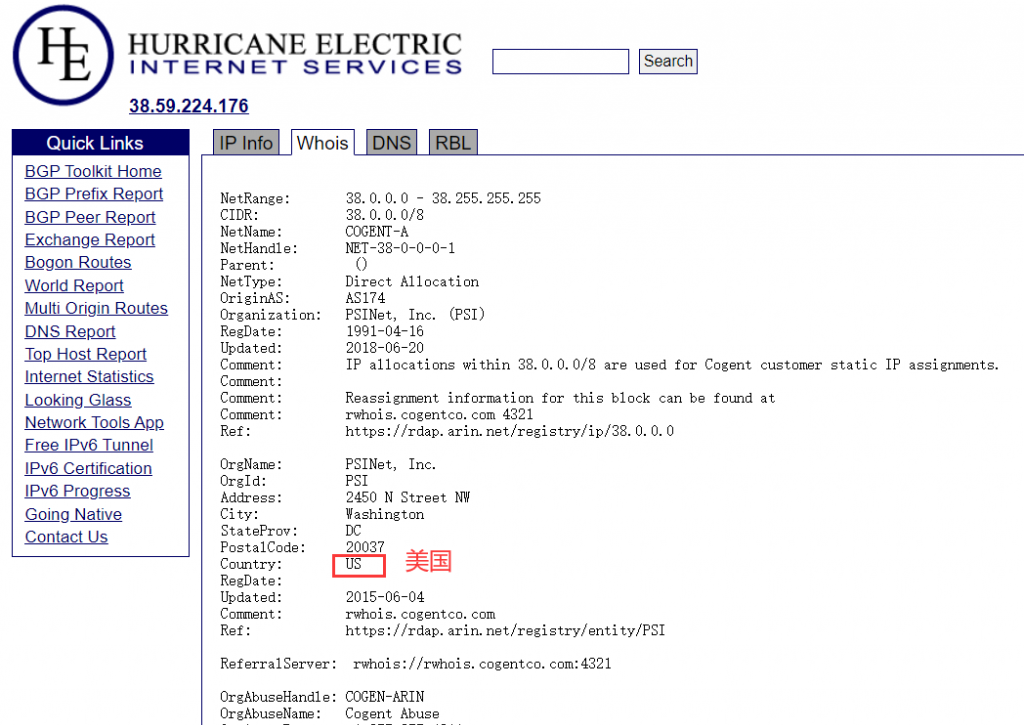Screen dimensions: 1024x725
Task: Click the NetRange value 38.0.0.0 - 38.255.255.255
Action: coord(443,198)
